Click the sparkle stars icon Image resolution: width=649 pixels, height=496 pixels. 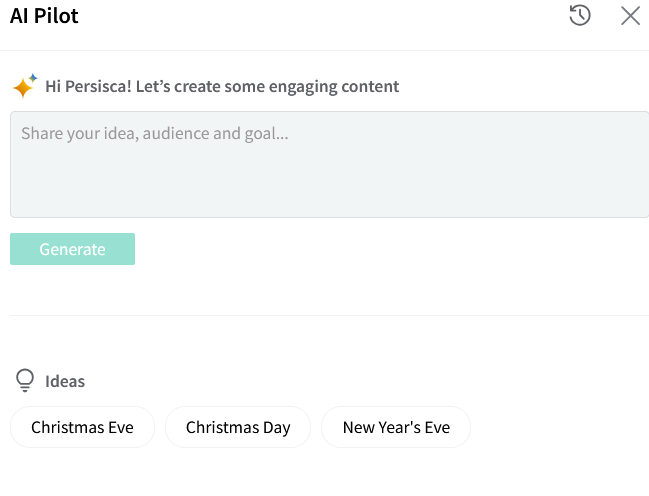24,86
